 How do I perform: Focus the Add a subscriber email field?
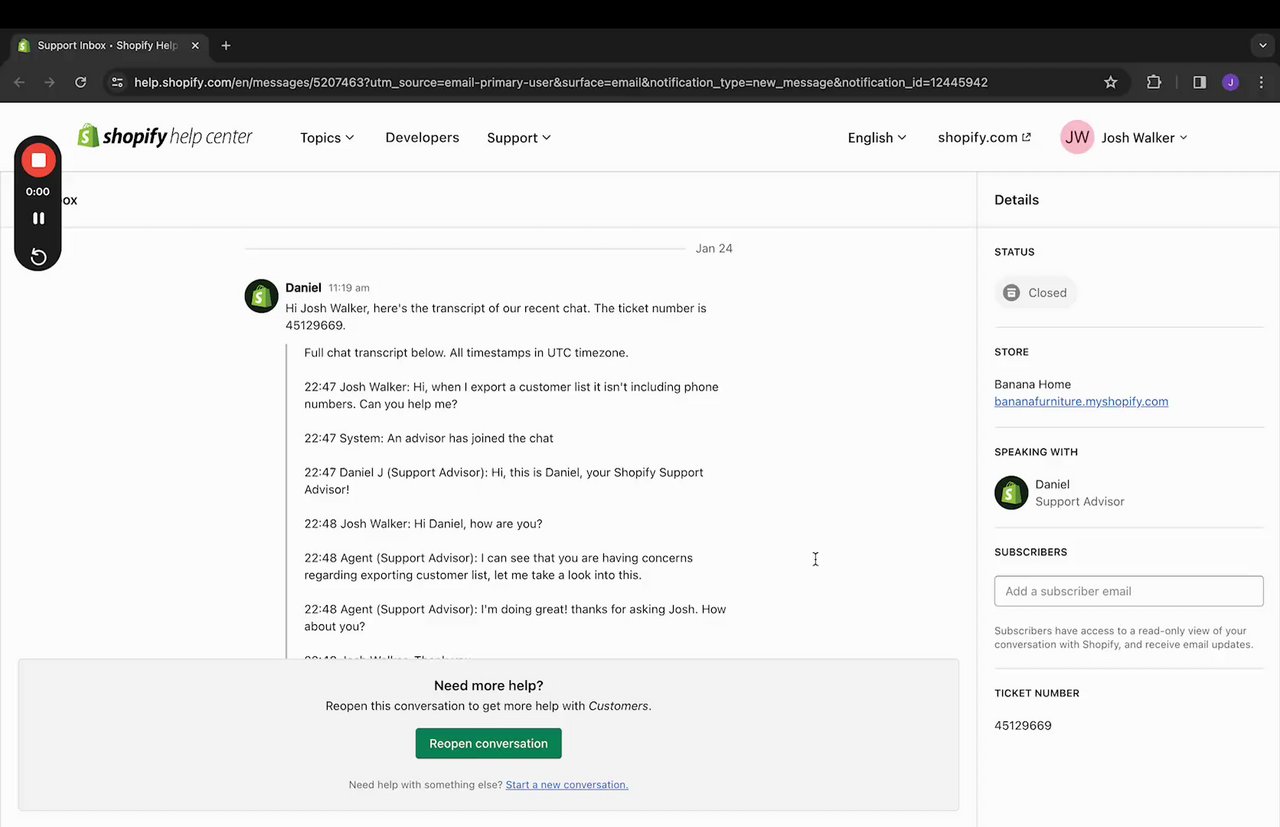pos(1128,591)
